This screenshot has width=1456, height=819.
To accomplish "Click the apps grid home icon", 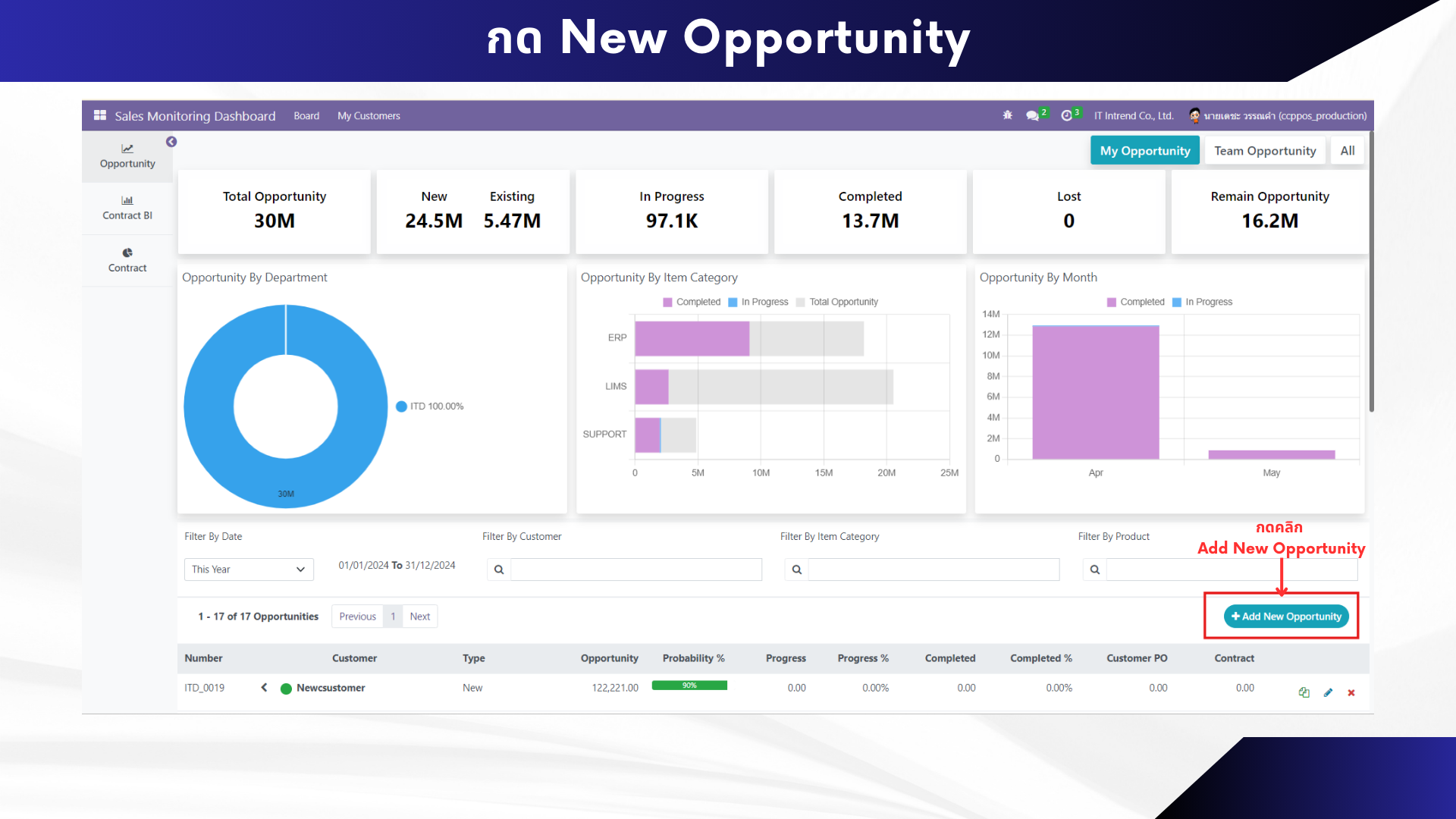I will point(100,115).
